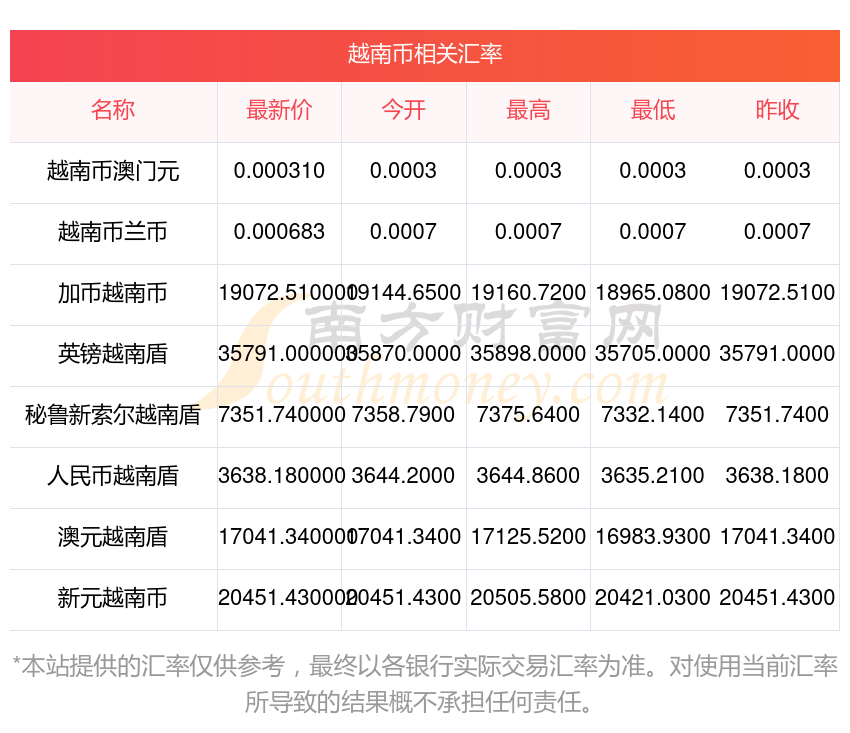This screenshot has height=733, width=850.
Task: Select the 越南币兰币 row name
Action: click(113, 232)
